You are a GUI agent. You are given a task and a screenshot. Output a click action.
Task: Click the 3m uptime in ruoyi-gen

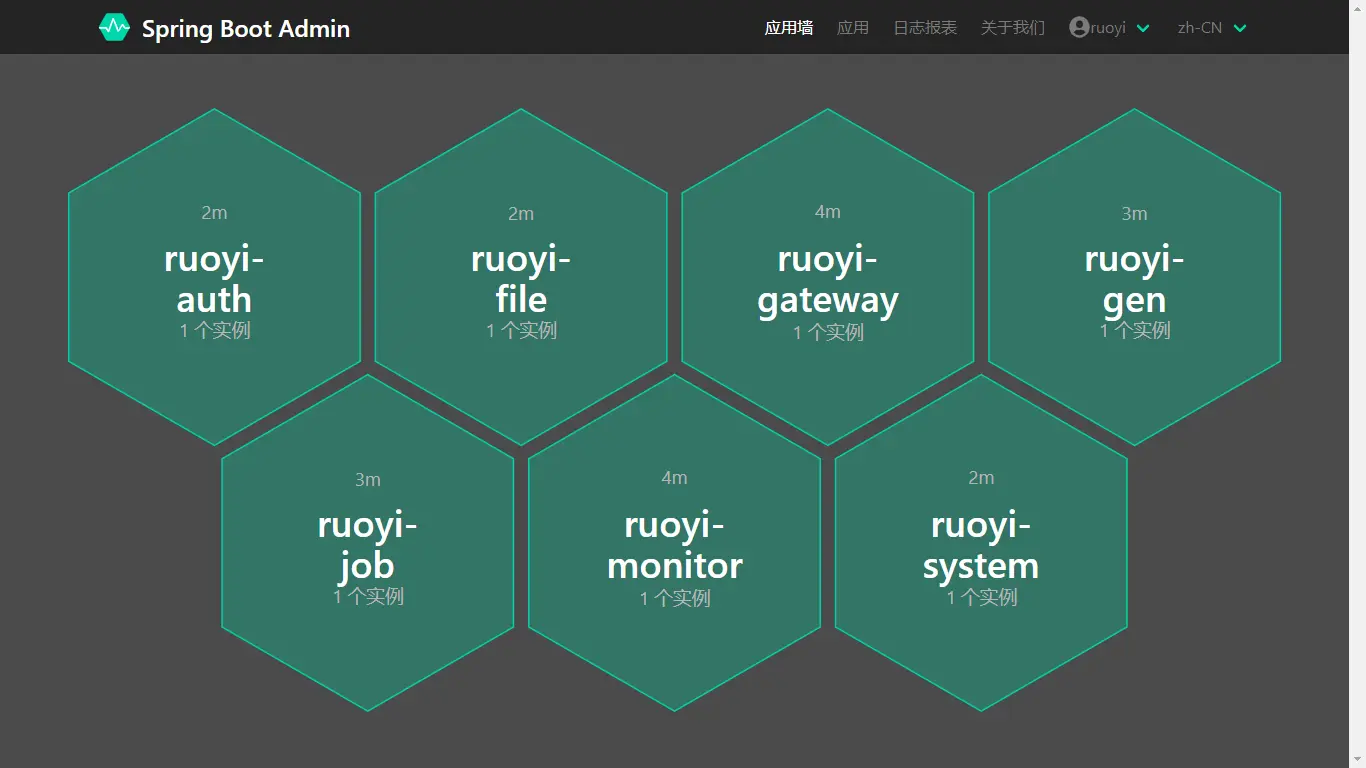pos(1135,213)
